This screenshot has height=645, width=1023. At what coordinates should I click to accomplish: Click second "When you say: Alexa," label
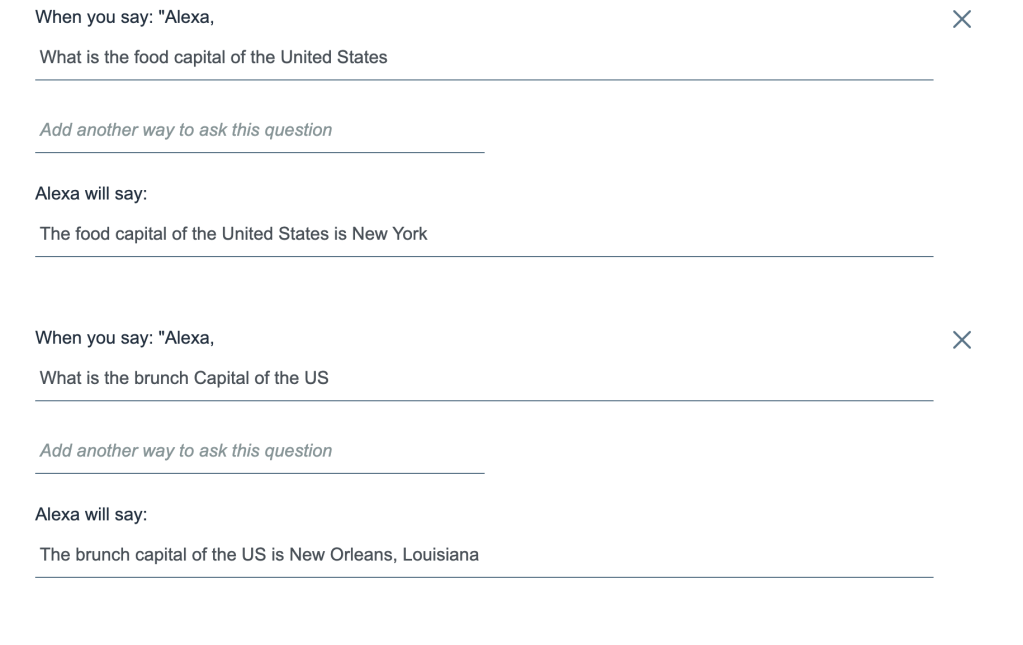[x=125, y=338]
